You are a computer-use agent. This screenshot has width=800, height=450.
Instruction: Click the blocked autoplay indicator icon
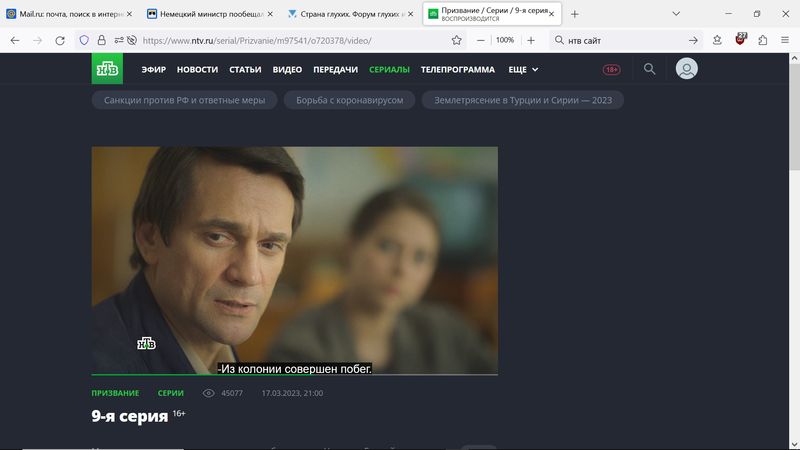point(132,40)
